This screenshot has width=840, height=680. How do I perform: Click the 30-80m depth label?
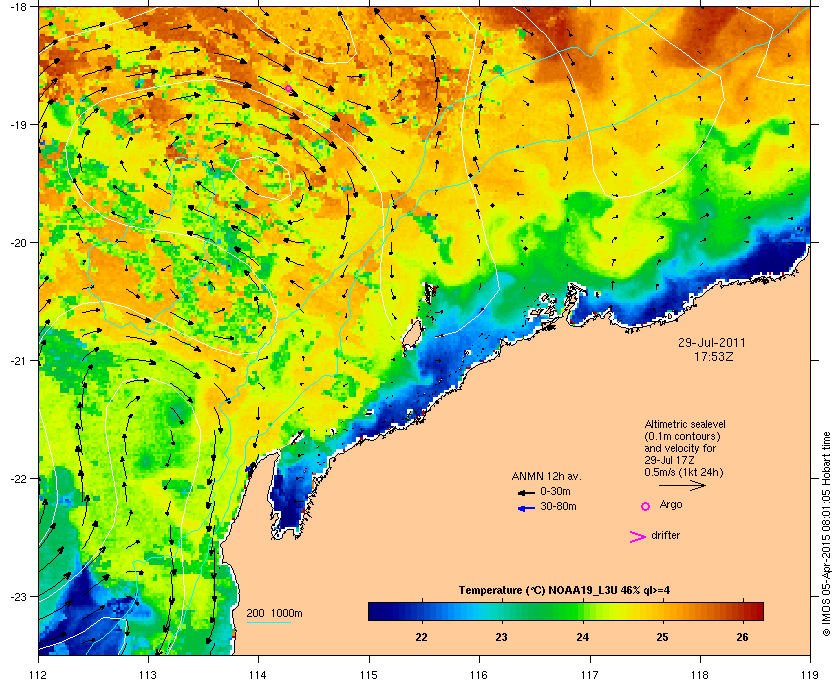click(x=558, y=506)
